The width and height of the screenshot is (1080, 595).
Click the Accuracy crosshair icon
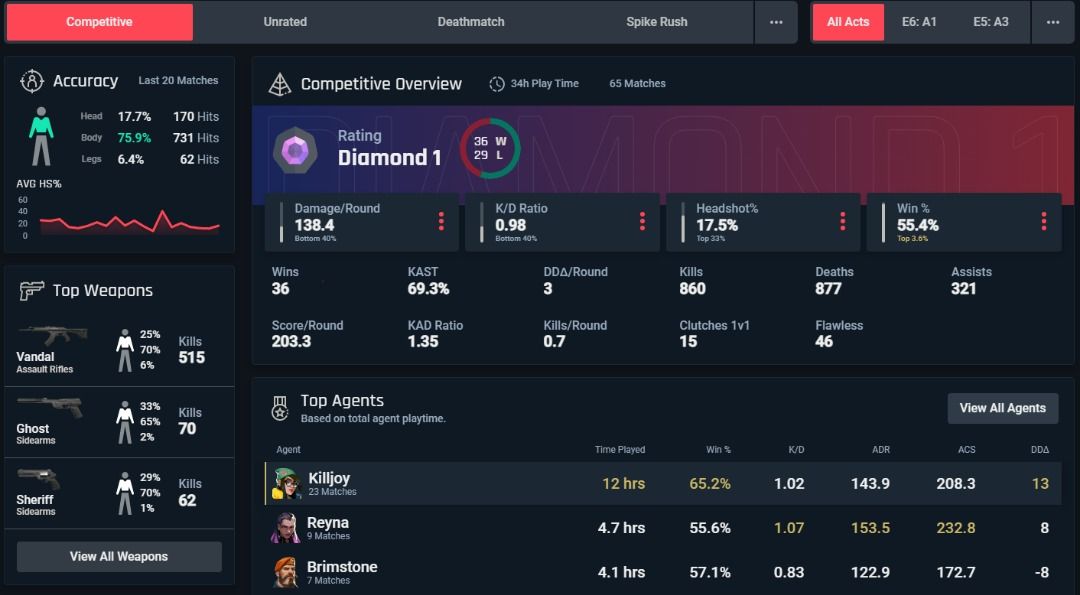32,81
